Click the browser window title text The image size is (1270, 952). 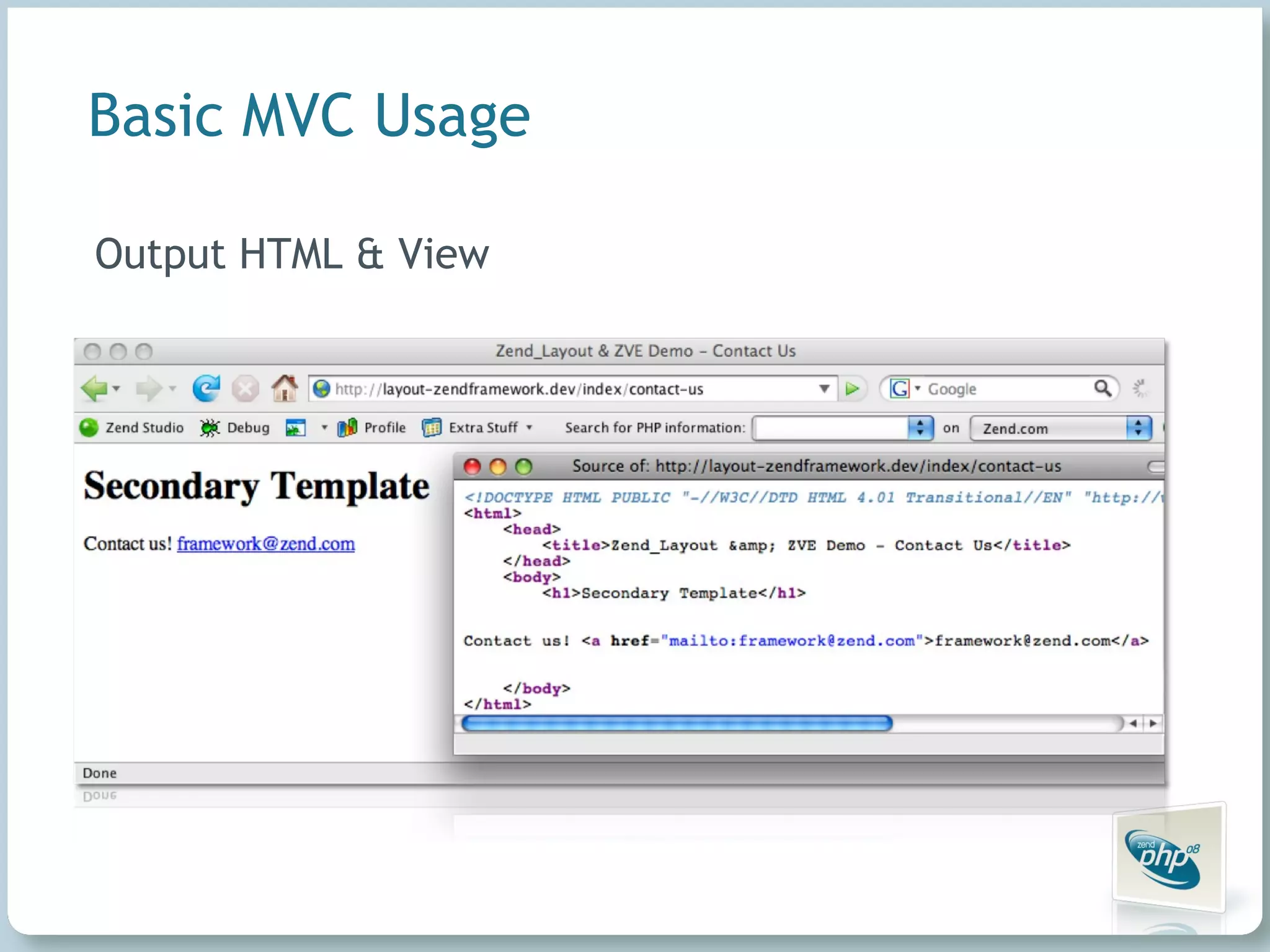pyautogui.click(x=646, y=351)
